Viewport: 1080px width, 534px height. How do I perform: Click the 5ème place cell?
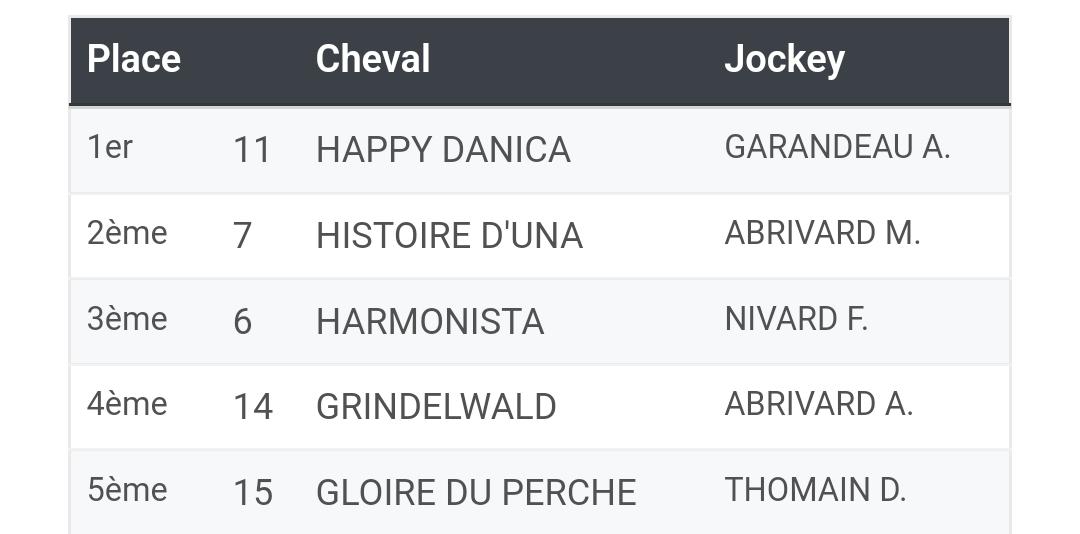[x=127, y=490]
